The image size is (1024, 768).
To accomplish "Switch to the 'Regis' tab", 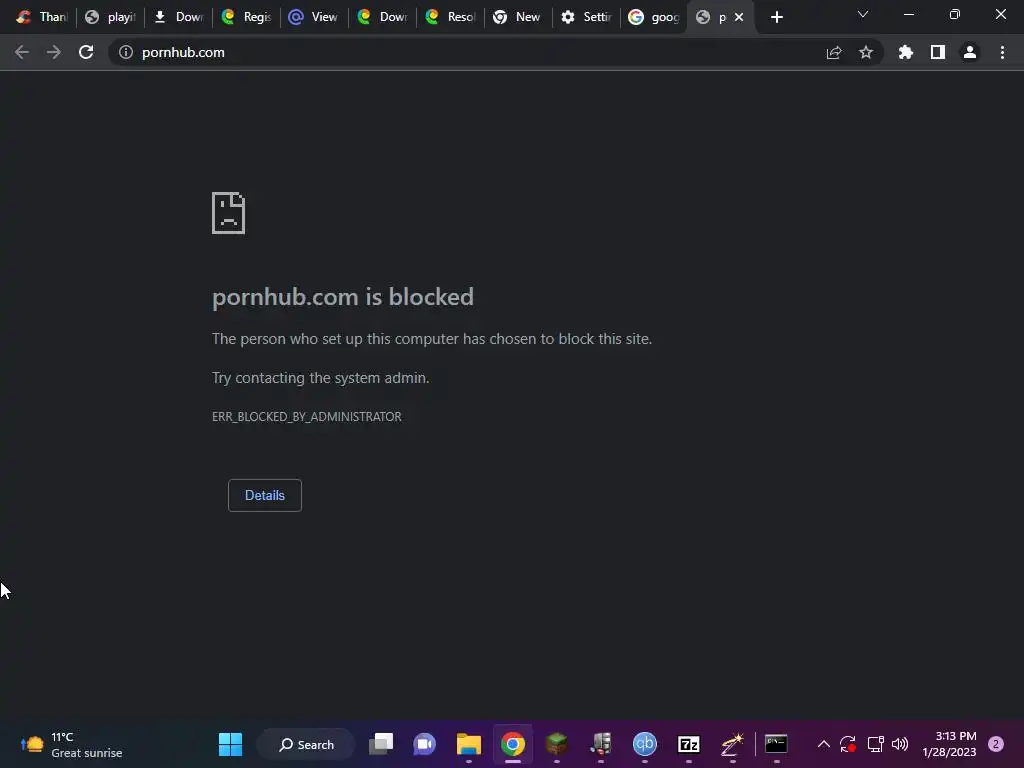I will click(247, 17).
